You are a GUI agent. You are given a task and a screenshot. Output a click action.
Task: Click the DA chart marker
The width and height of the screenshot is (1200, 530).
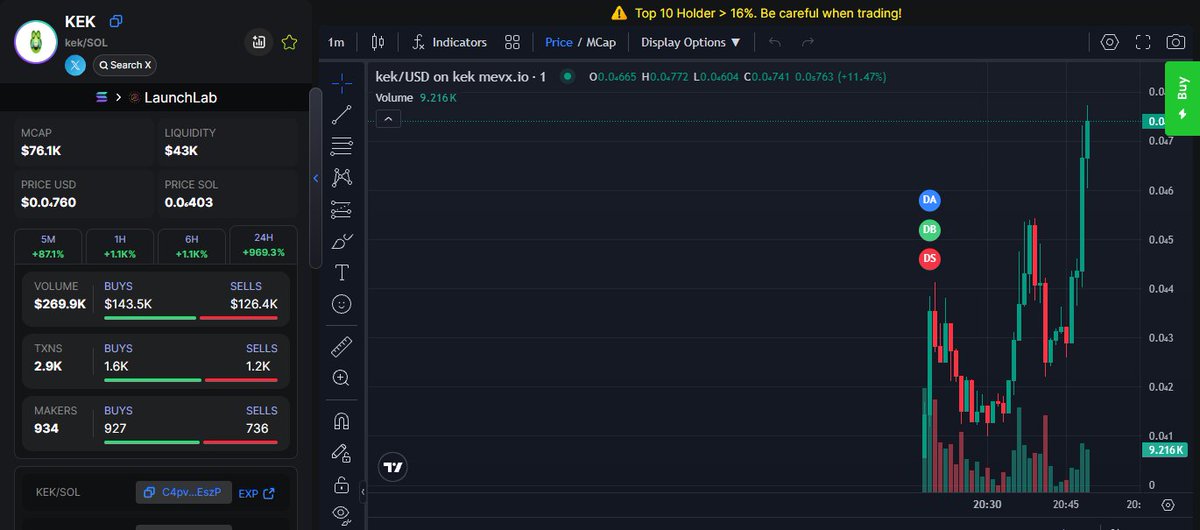(x=930, y=200)
